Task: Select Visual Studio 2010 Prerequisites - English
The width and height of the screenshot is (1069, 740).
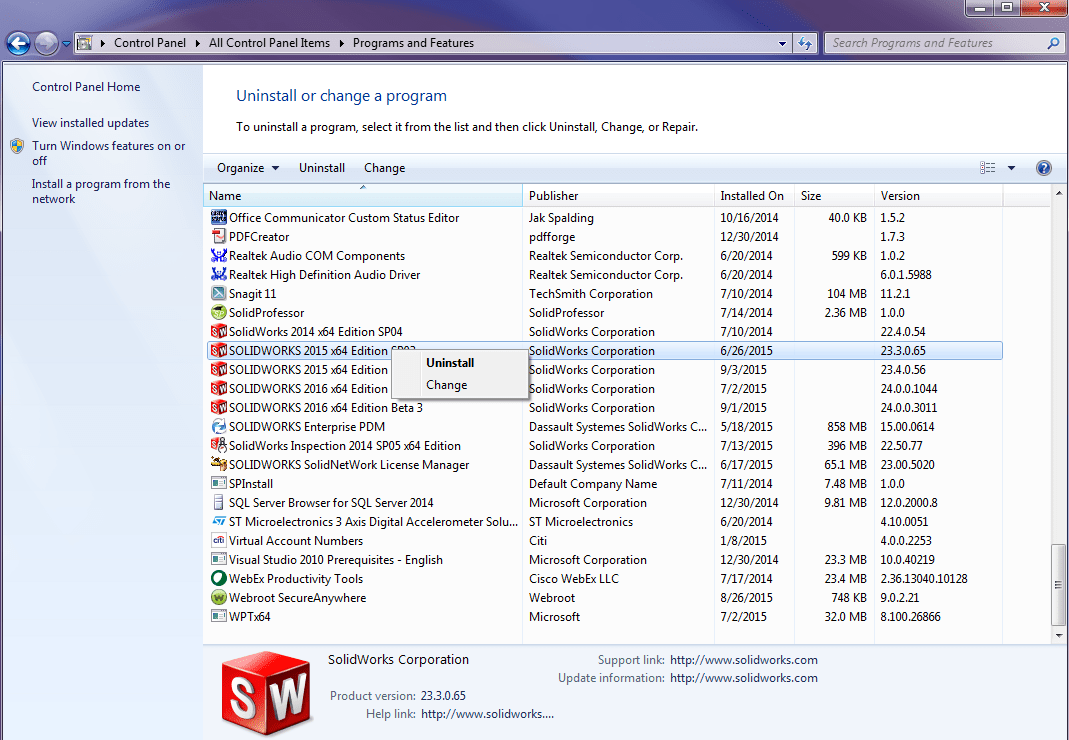Action: click(604, 559)
